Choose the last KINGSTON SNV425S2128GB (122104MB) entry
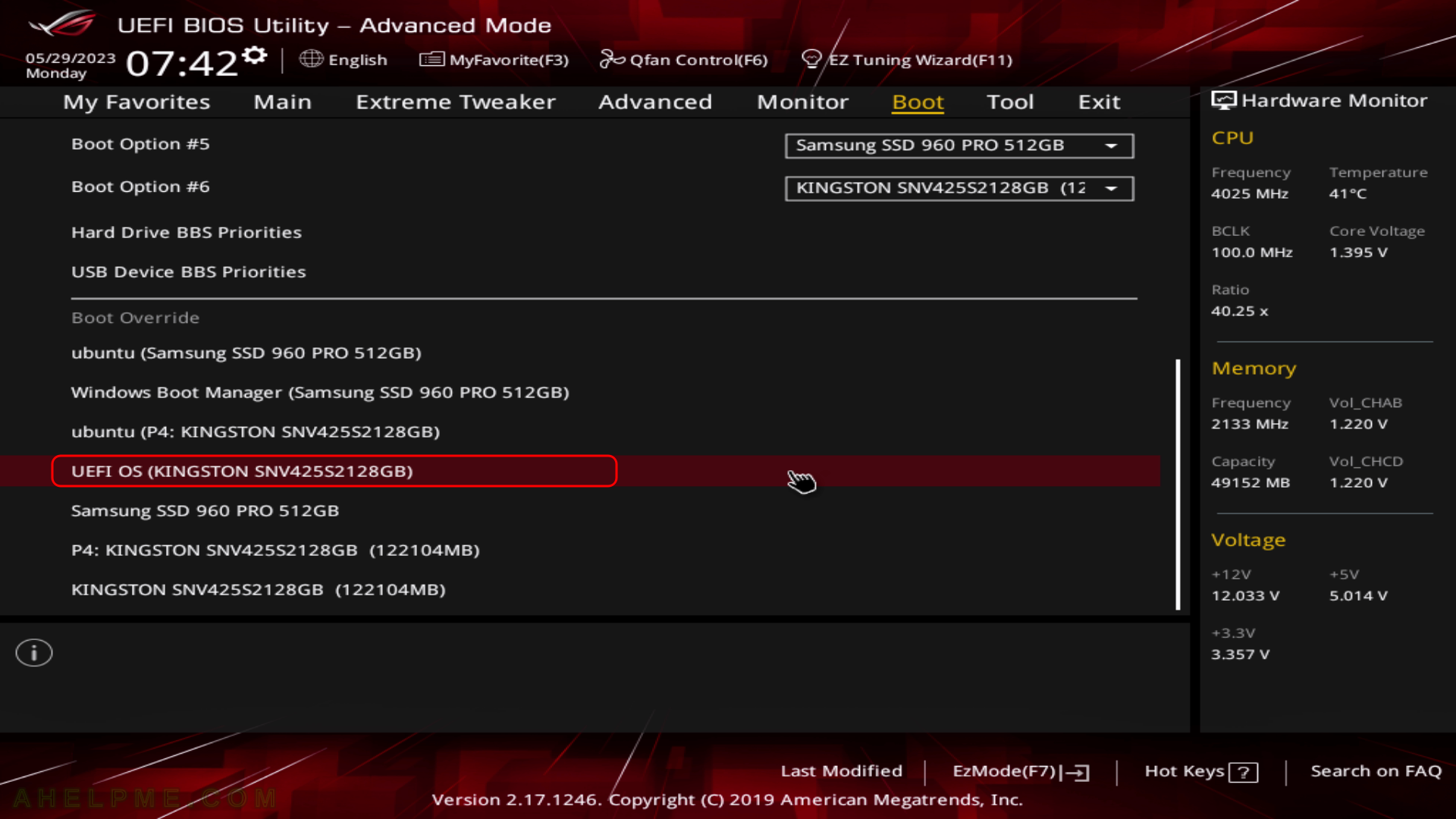 pyautogui.click(x=259, y=589)
